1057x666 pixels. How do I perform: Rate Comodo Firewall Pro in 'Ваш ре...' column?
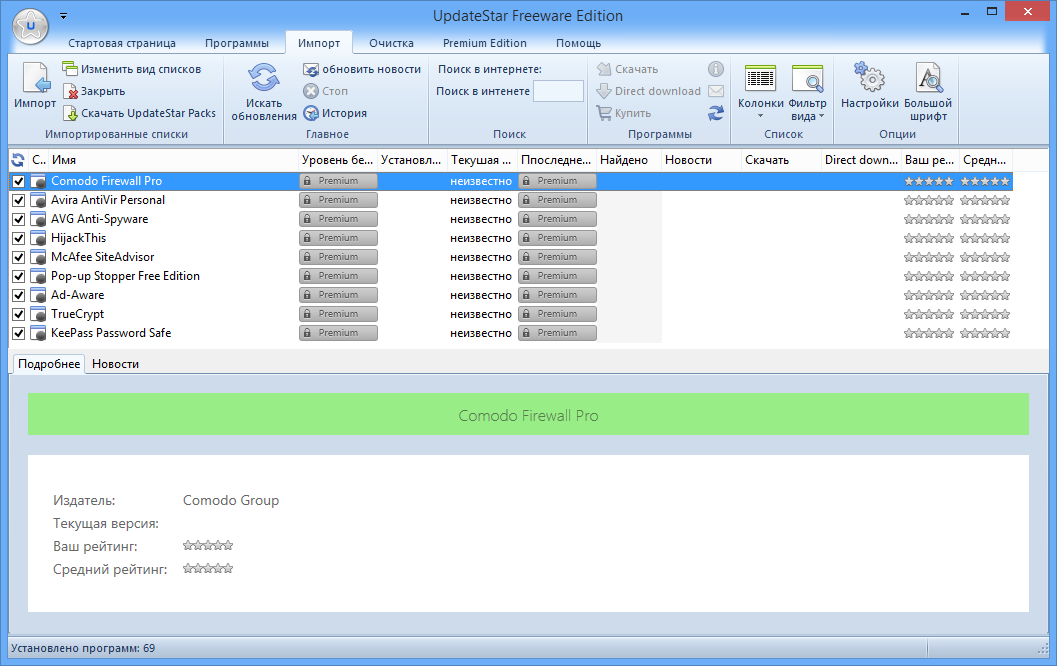point(929,181)
